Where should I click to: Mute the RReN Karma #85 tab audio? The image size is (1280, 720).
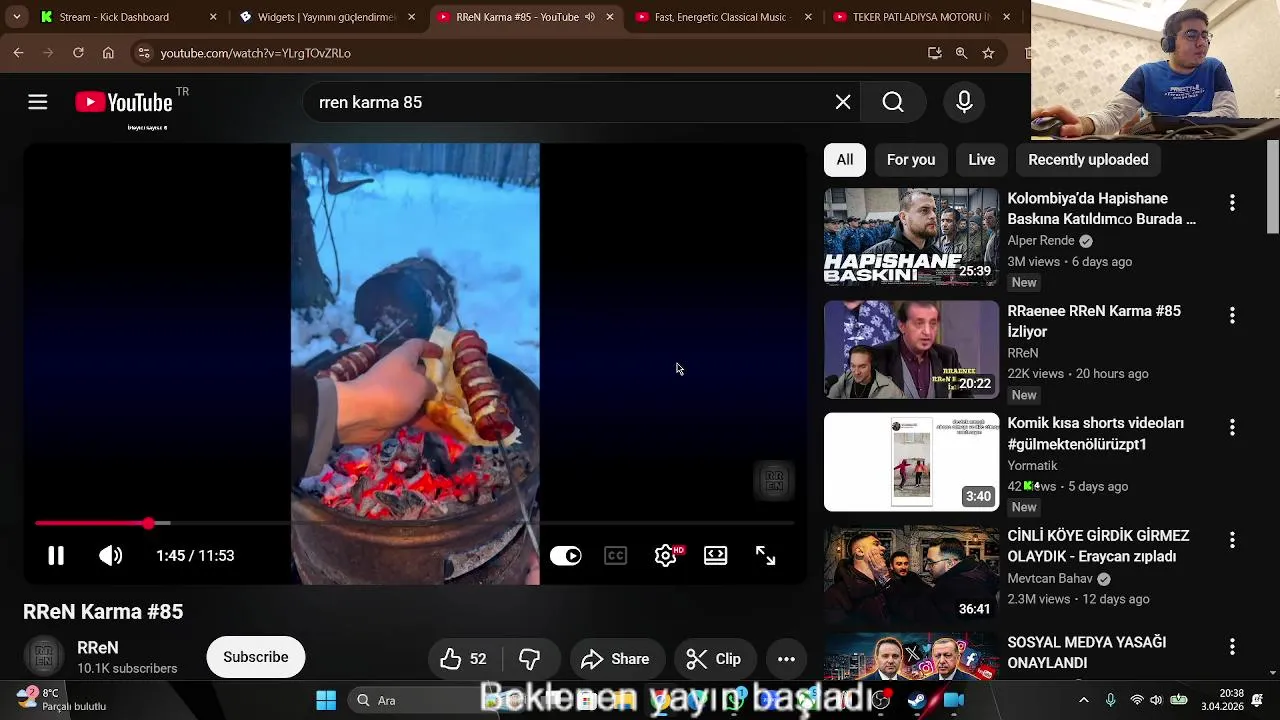tap(590, 17)
